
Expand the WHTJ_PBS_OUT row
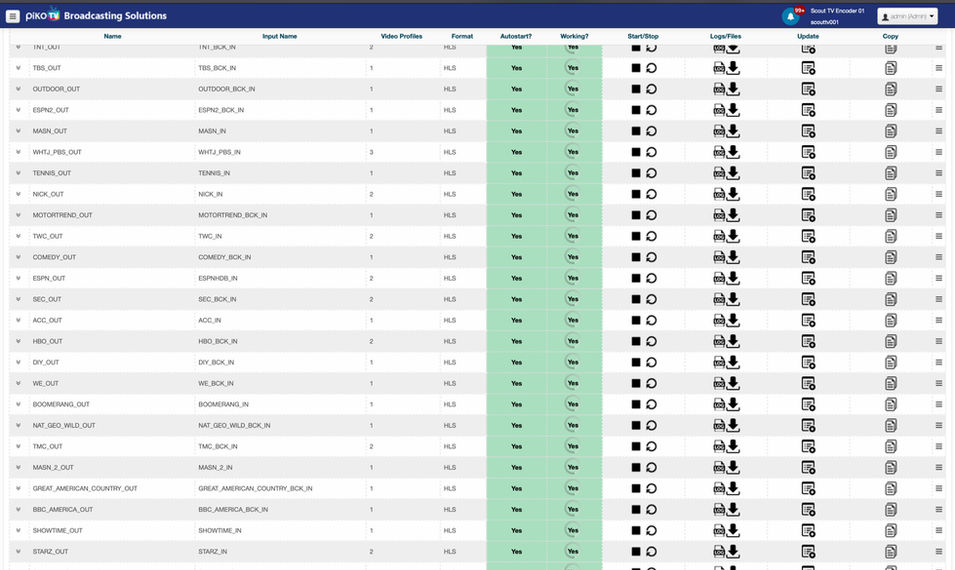[18, 152]
